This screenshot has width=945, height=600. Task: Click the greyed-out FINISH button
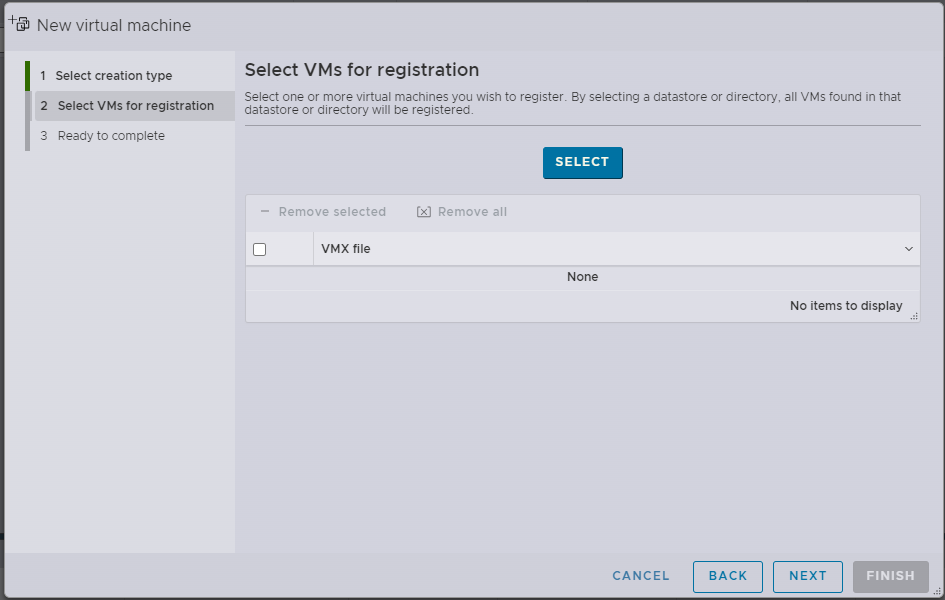(890, 576)
